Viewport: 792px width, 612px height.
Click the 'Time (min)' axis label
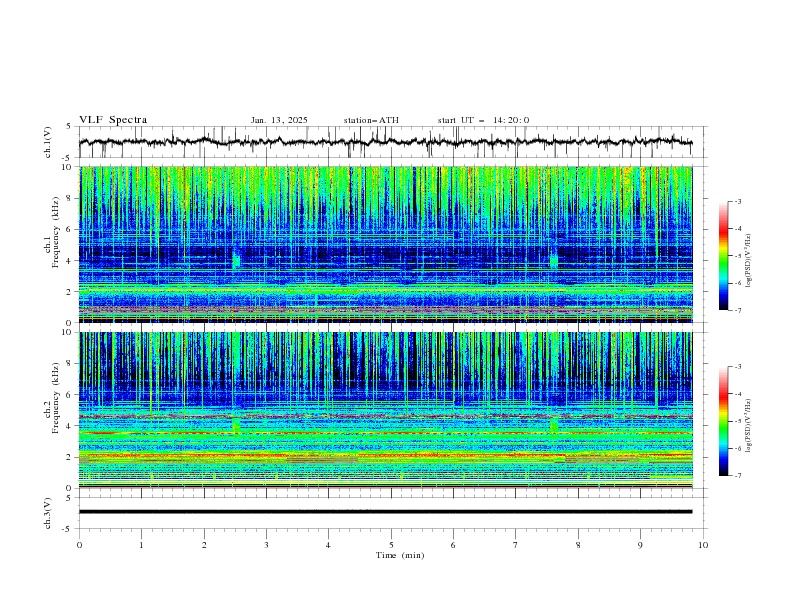pyautogui.click(x=400, y=555)
